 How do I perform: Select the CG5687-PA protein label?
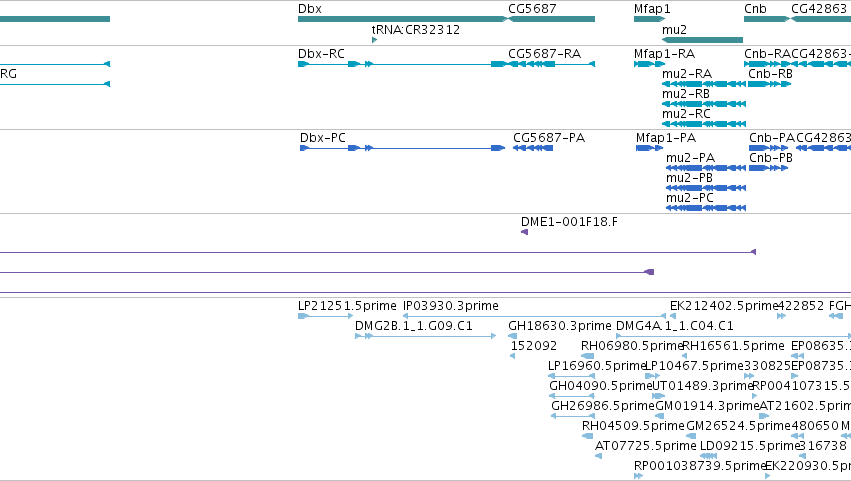click(x=549, y=138)
